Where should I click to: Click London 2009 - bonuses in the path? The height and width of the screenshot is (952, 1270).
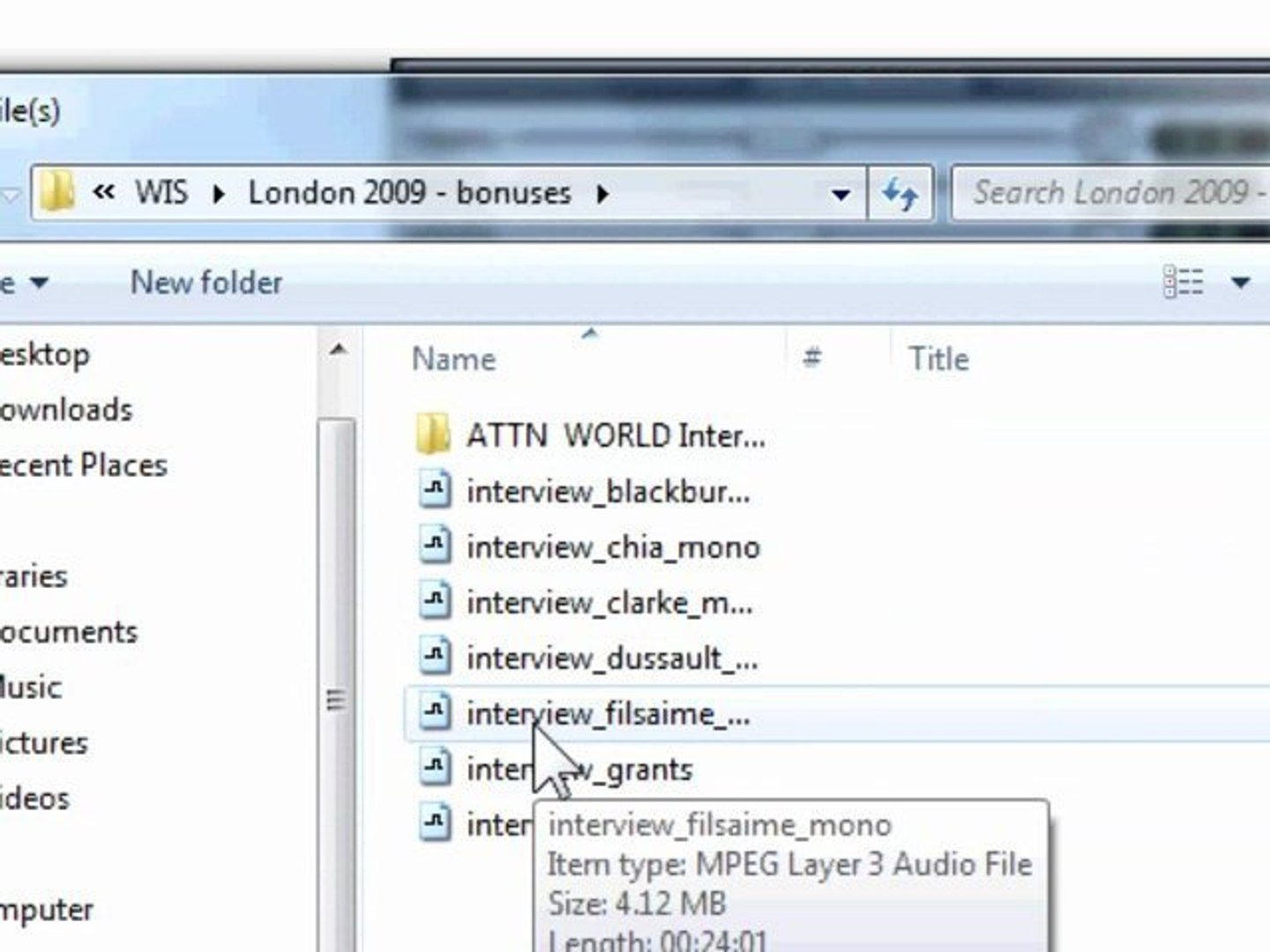[409, 192]
